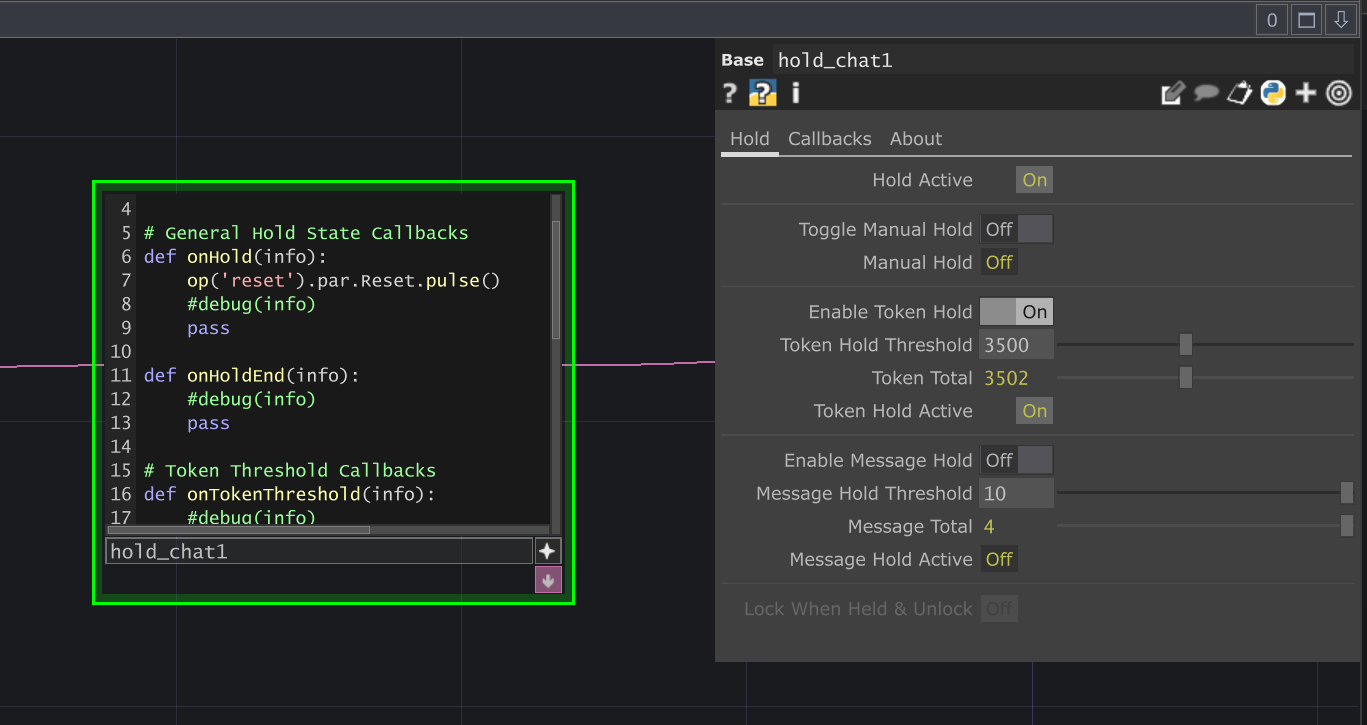Click the comment speech bubble icon
This screenshot has width=1367, height=725.
(x=1206, y=93)
